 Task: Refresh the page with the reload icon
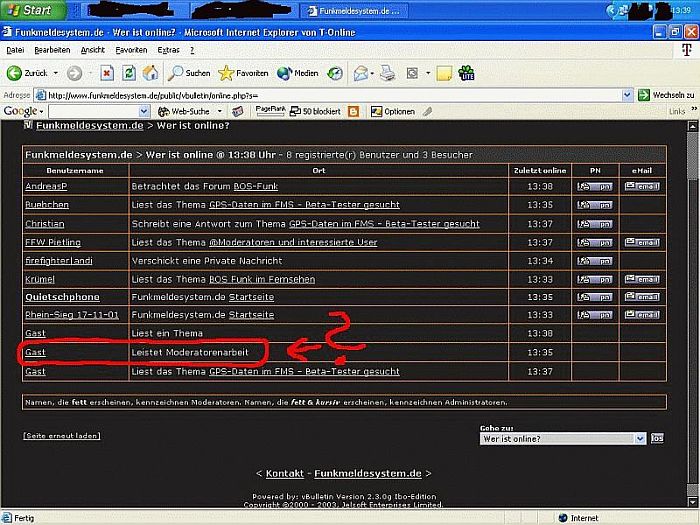(x=129, y=73)
